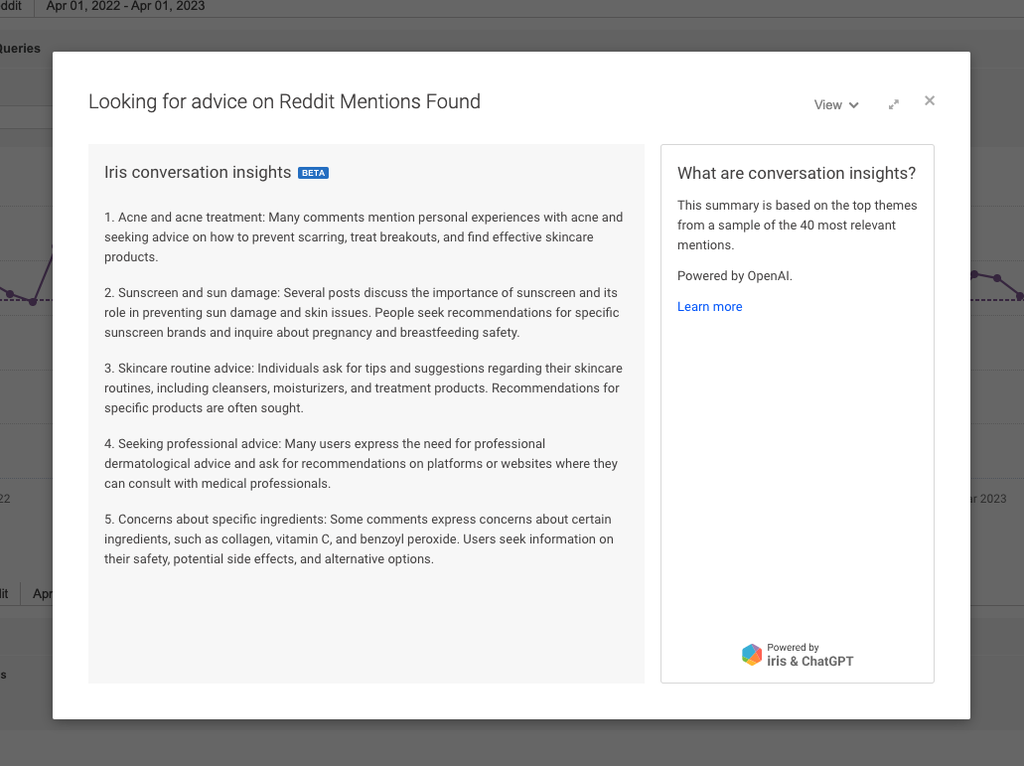Select the Acne and acne treatment insight

[363, 237]
